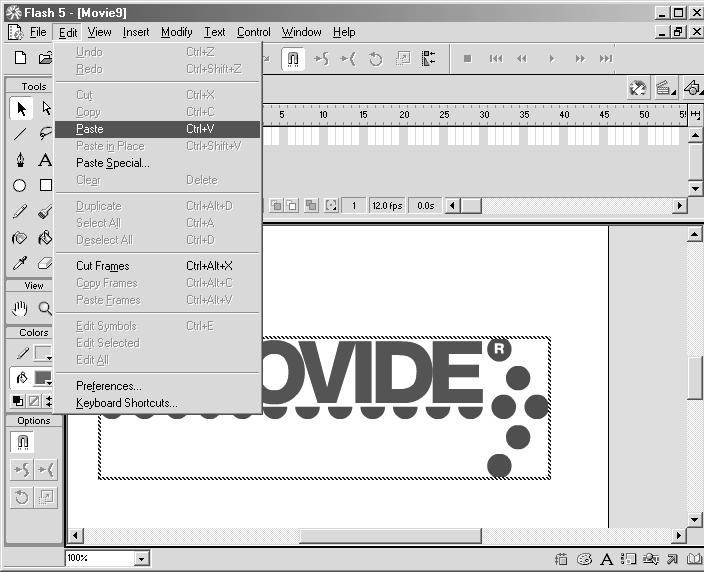Select the Rectangle tool
This screenshot has width=704, height=572.
[x=45, y=185]
